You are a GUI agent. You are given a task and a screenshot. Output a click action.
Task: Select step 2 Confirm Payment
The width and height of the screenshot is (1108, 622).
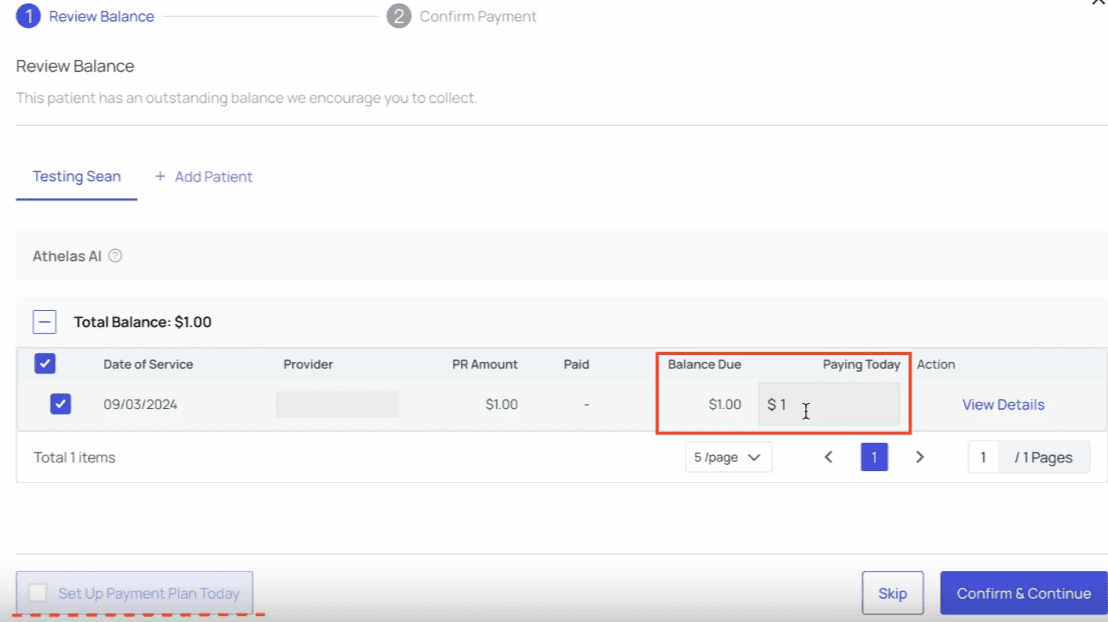(461, 16)
